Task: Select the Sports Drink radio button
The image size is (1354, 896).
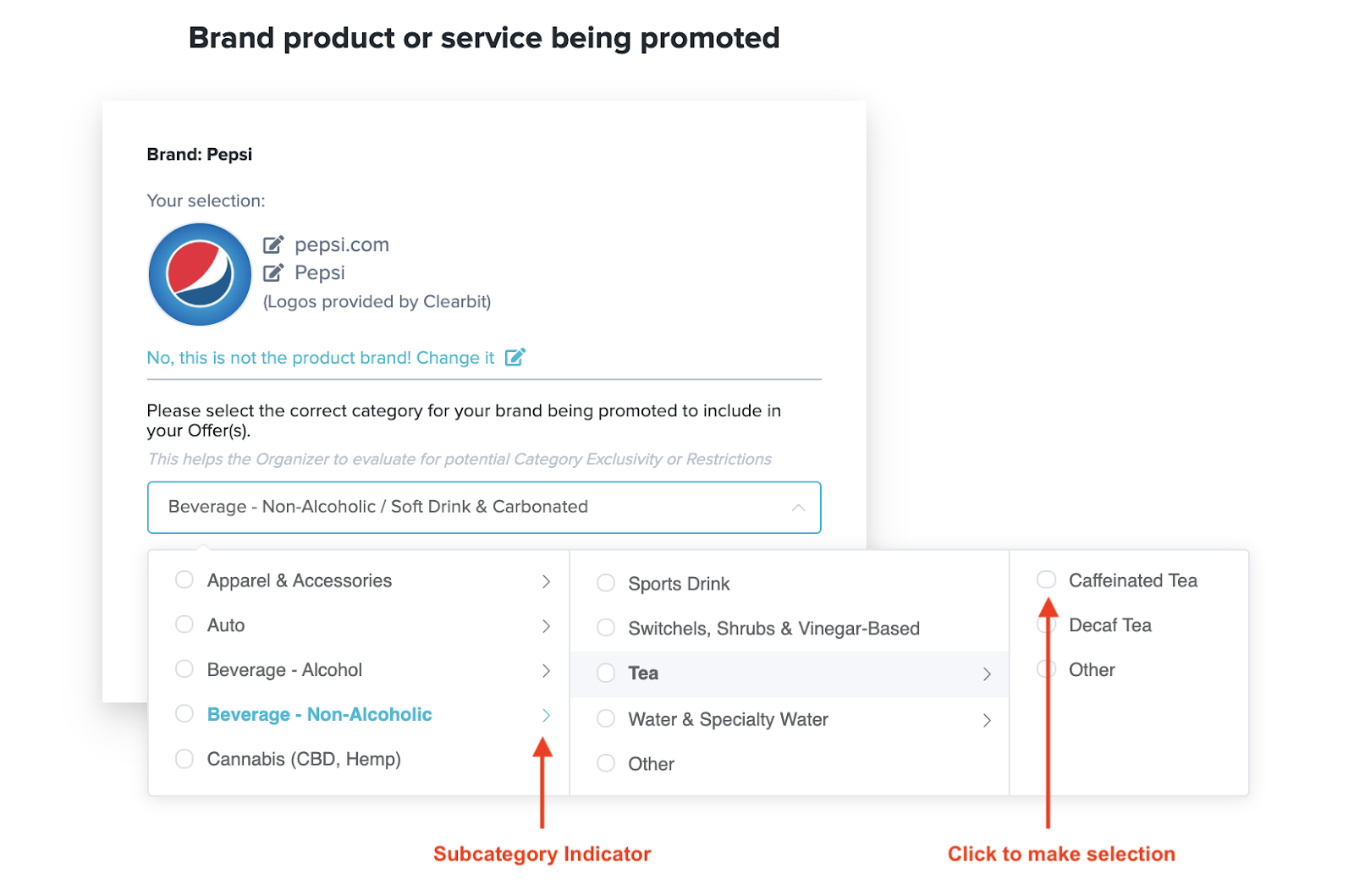Action: 606,583
